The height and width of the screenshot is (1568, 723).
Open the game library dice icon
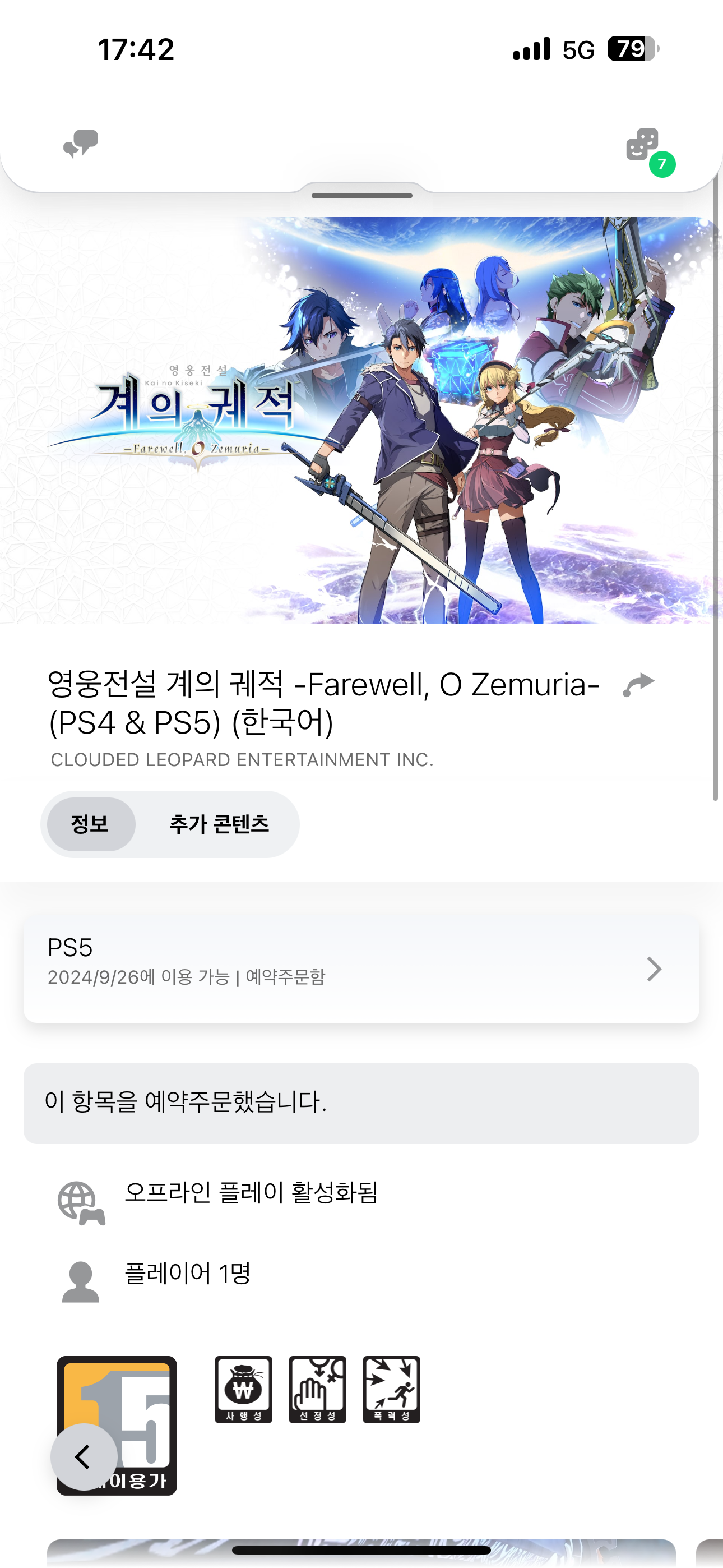point(642,144)
